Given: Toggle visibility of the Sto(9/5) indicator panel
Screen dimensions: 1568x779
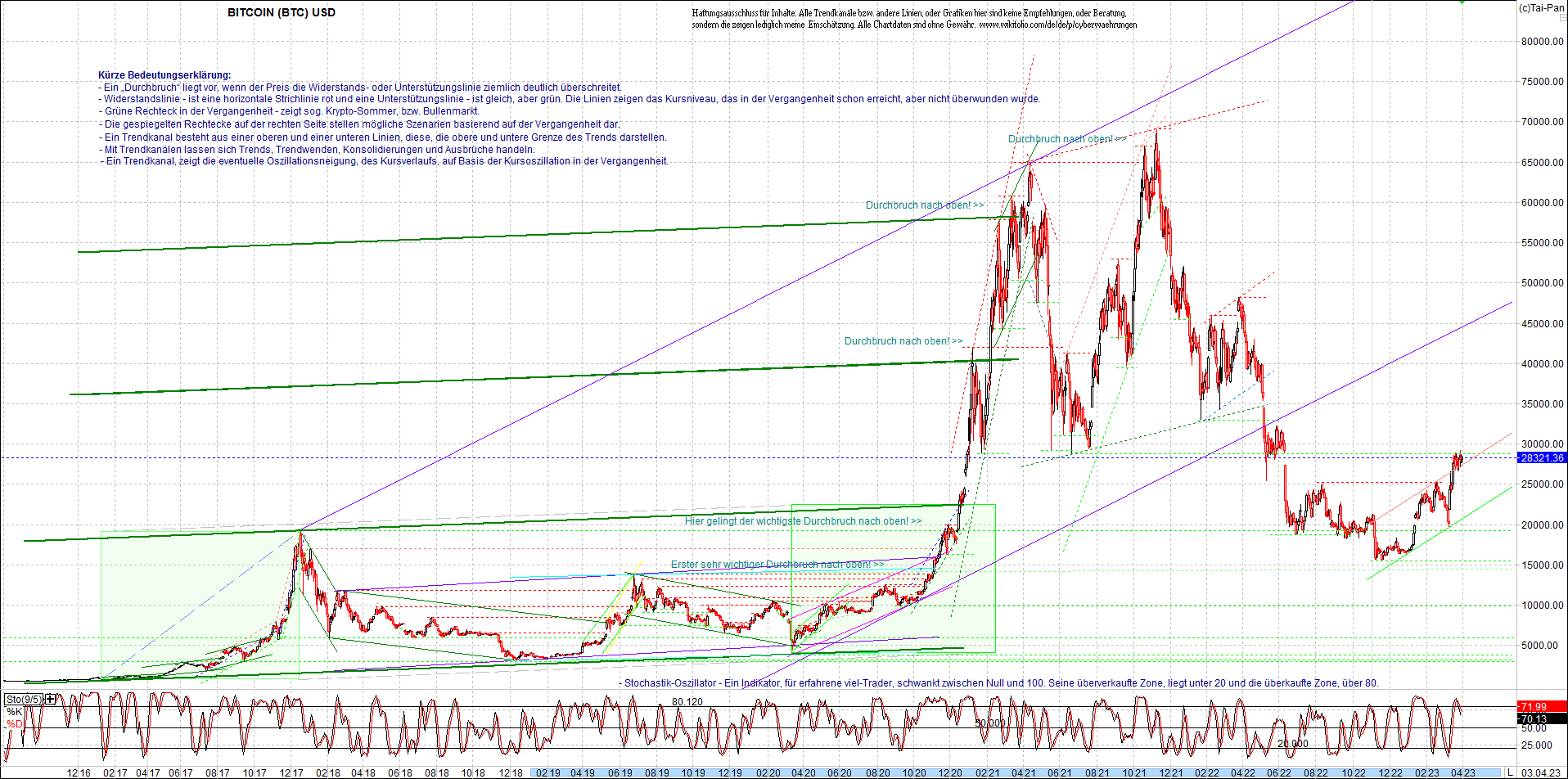Looking at the screenshot, I should pos(23,699).
